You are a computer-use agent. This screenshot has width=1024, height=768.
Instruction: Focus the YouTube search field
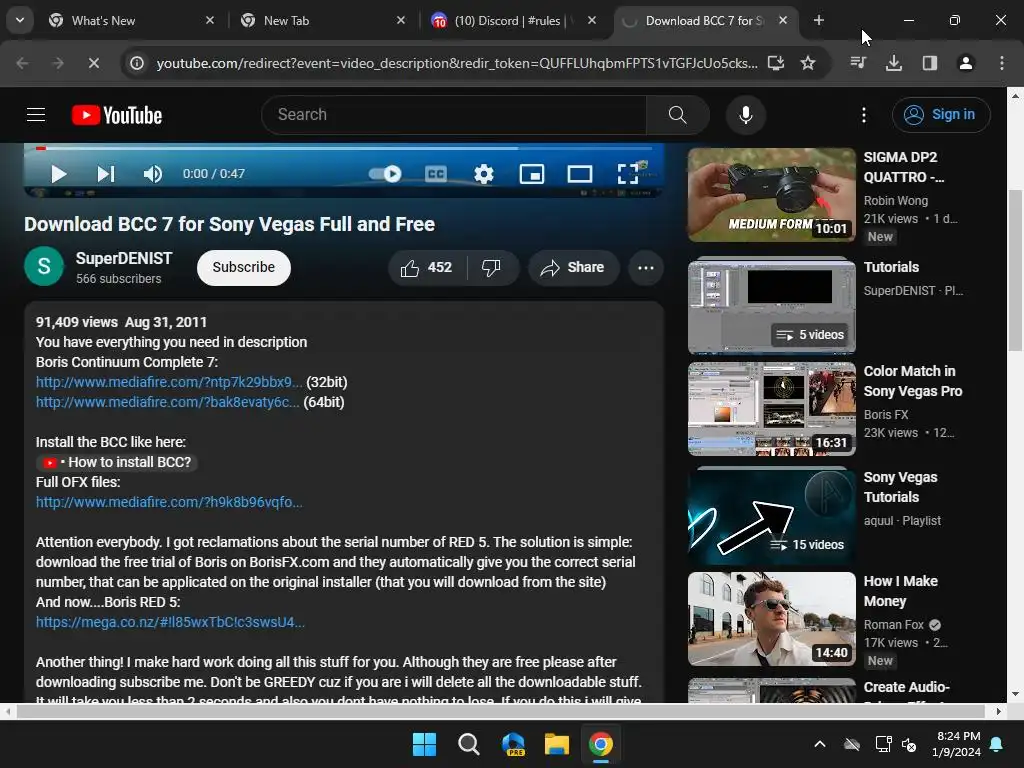(453, 115)
